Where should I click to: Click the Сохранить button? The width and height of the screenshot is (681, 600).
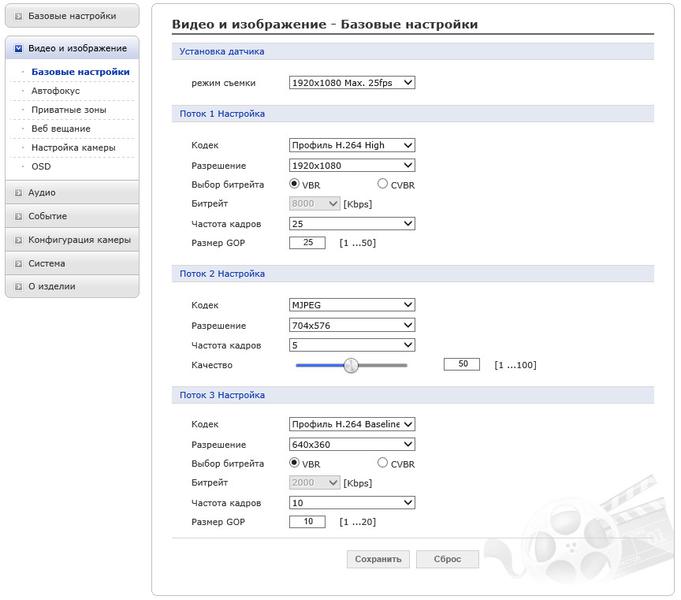point(378,559)
